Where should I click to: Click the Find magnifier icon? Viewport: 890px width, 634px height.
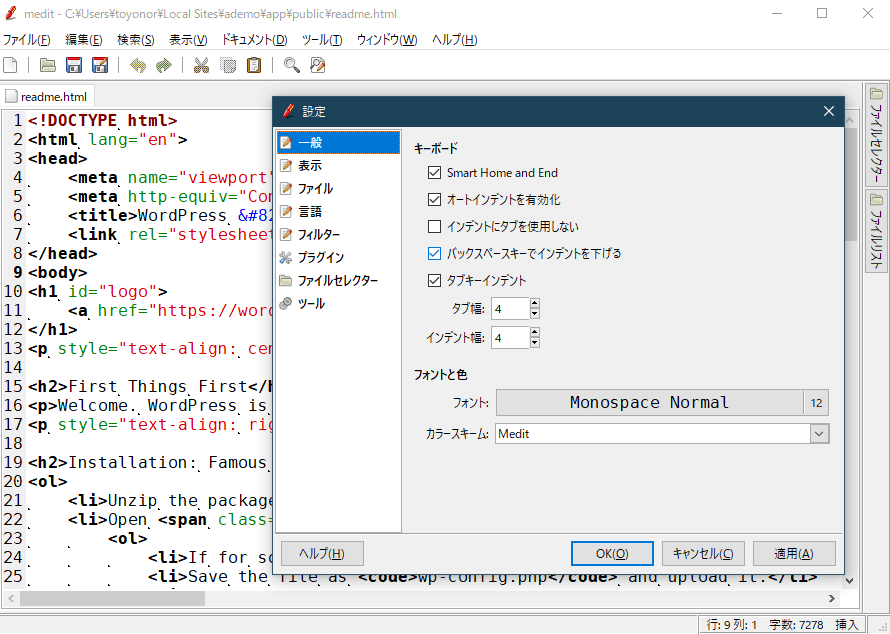click(x=292, y=65)
